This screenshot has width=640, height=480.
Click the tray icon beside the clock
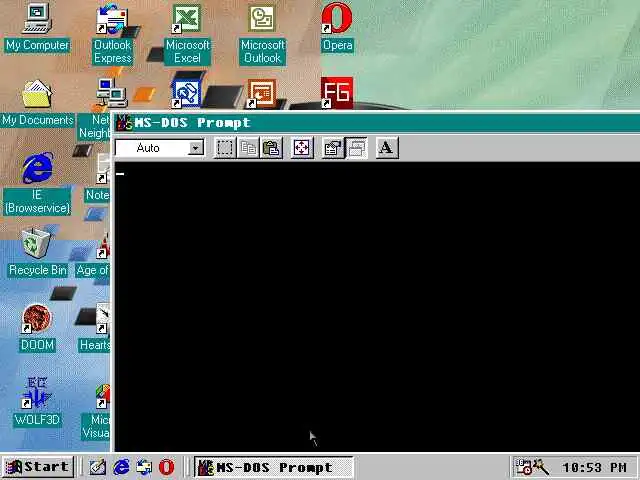[541, 467]
